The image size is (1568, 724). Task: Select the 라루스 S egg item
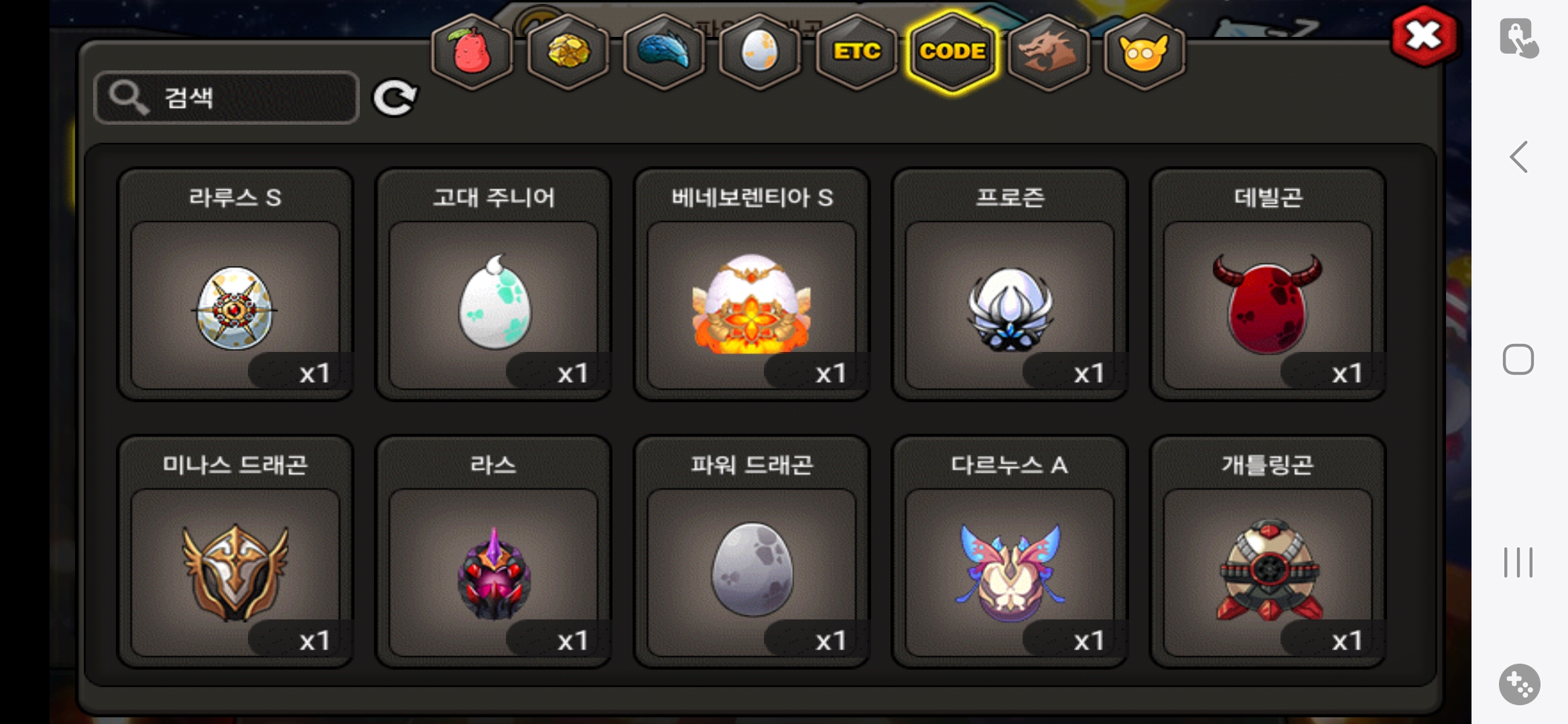pos(235,284)
